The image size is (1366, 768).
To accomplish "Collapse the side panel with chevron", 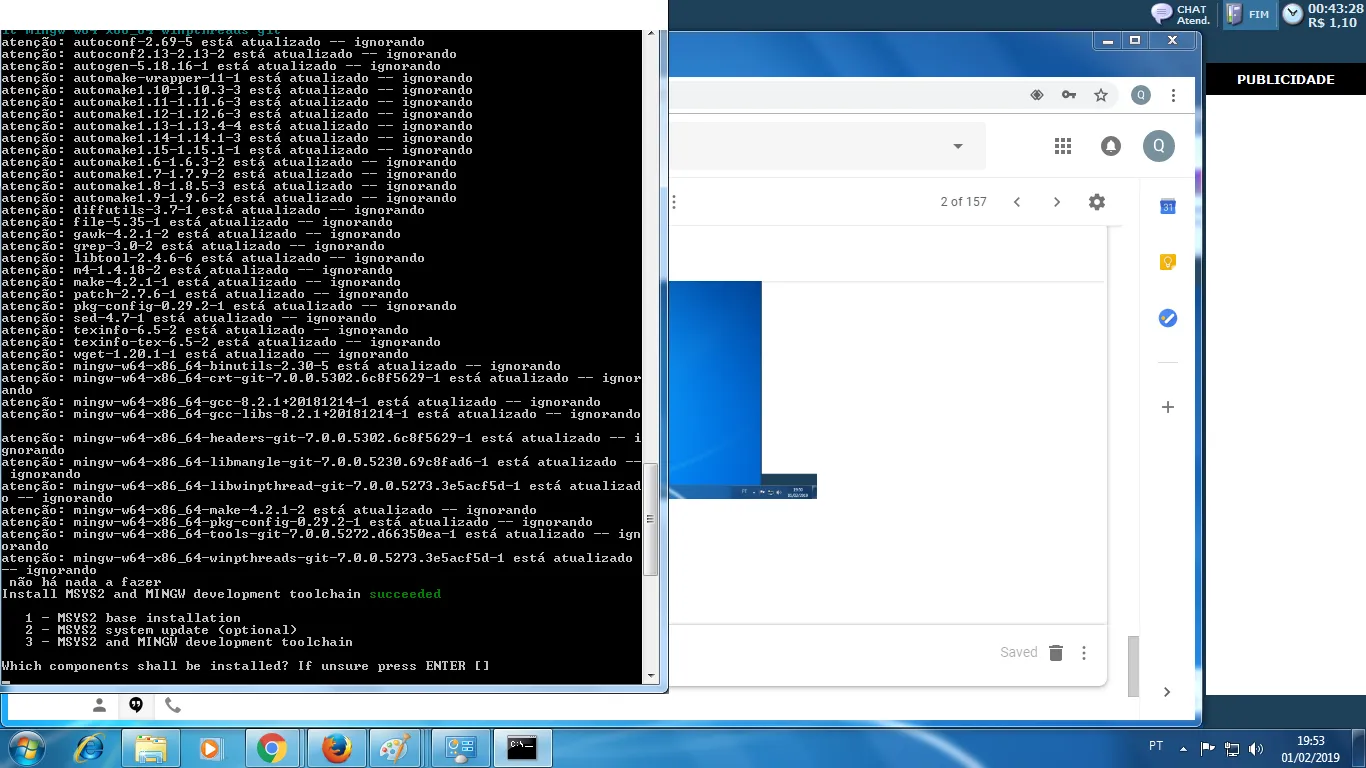I will pos(1167,692).
